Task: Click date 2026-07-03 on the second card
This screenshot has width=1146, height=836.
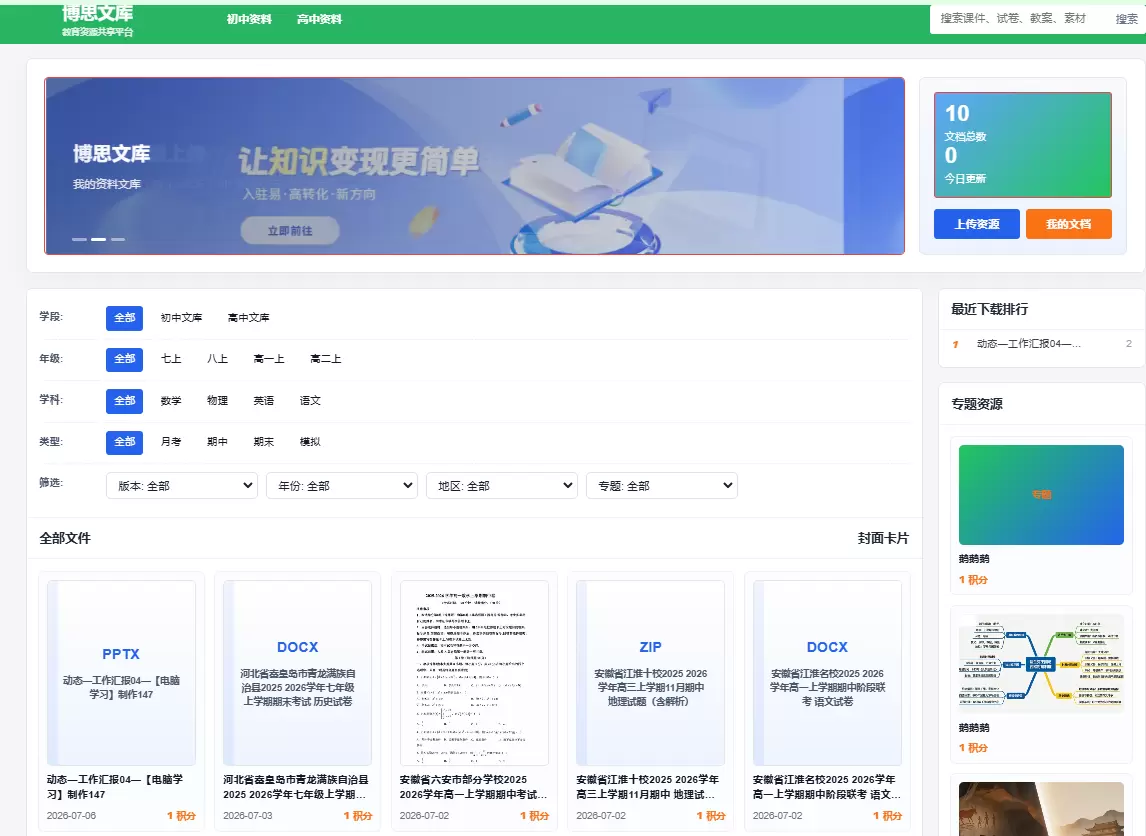Action: 248,816
